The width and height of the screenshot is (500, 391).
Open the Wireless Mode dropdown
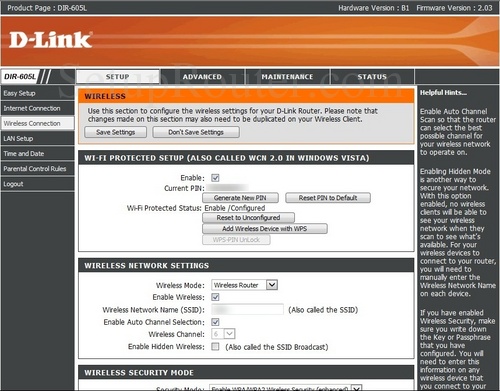click(244, 285)
